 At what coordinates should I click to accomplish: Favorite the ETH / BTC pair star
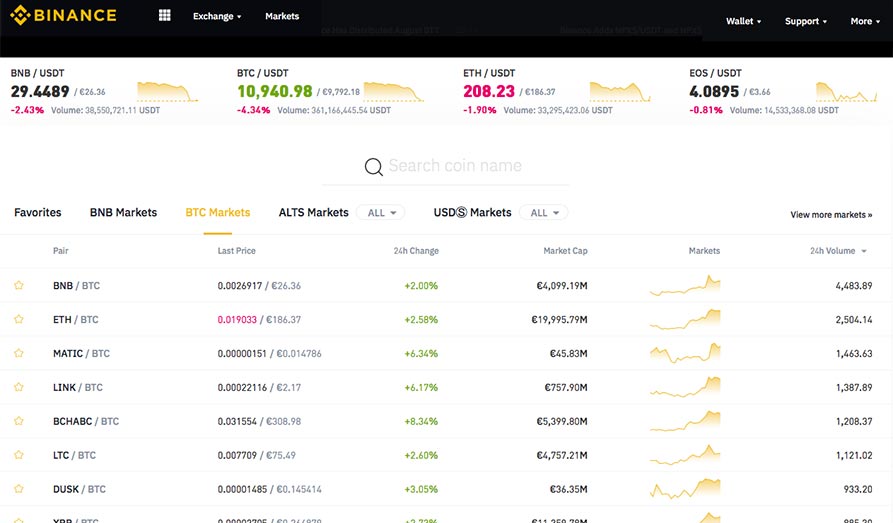(x=19, y=319)
